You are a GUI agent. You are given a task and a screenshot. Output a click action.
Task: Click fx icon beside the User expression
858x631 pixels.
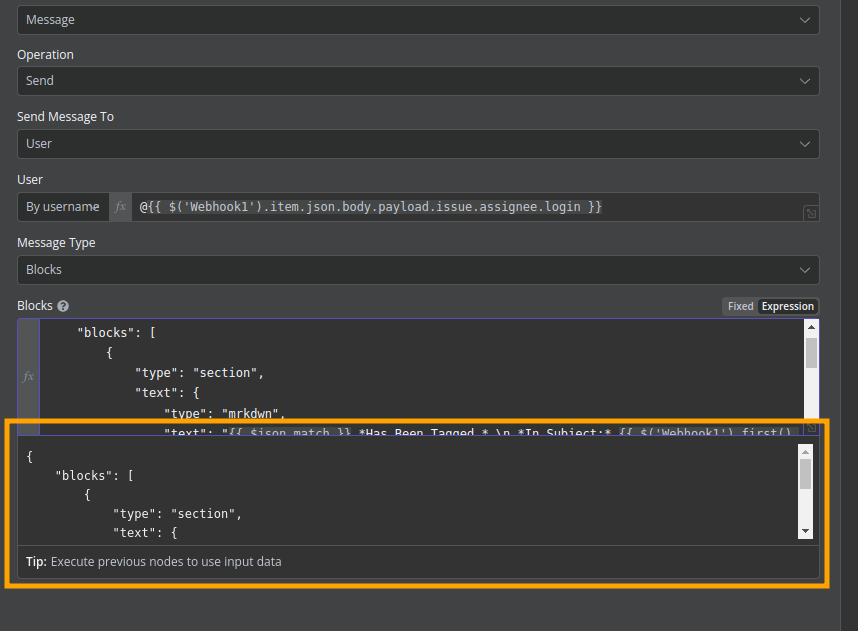120,207
